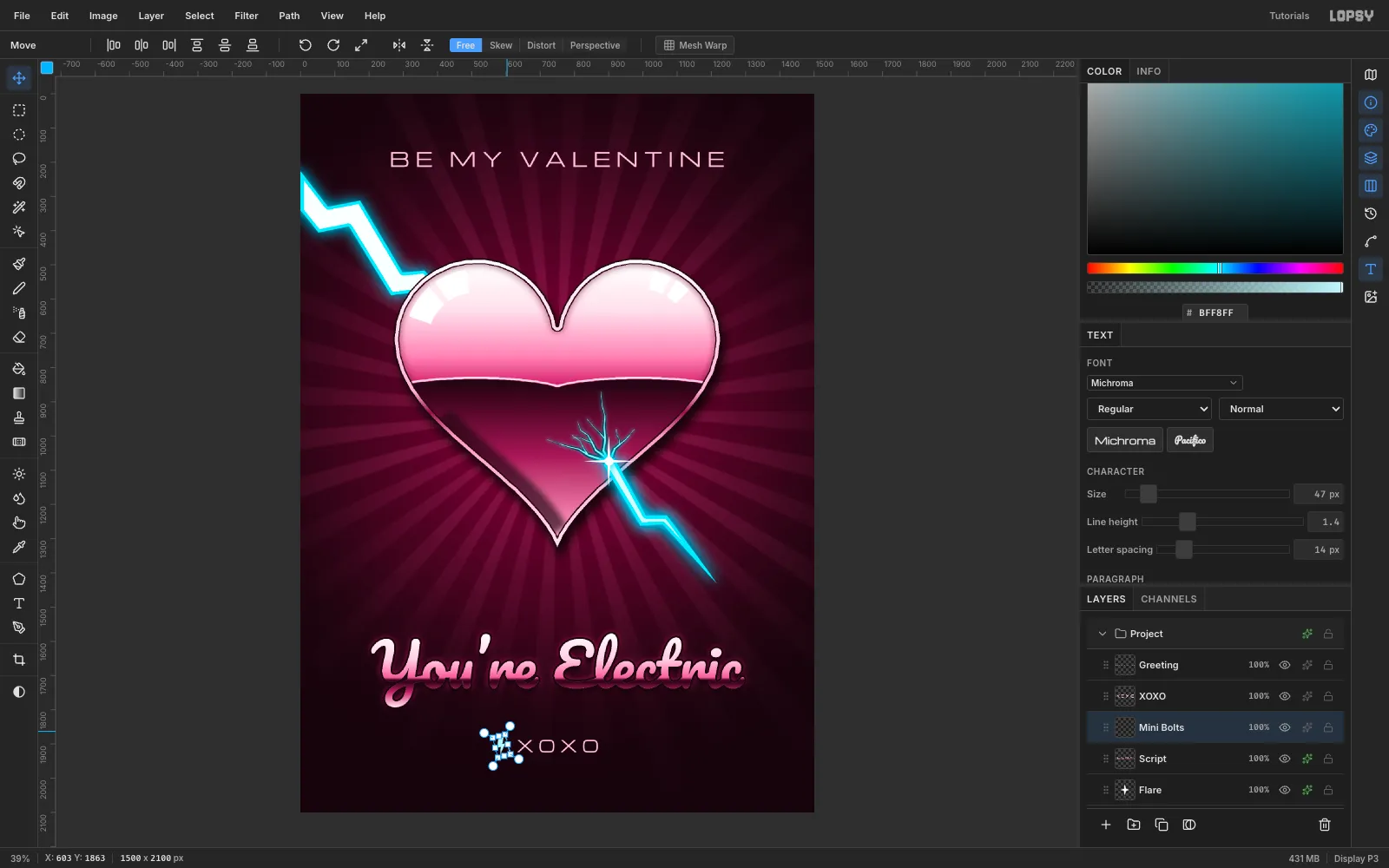This screenshot has width=1389, height=868.
Task: Select the Flare layer thumbnail
Action: (1125, 790)
